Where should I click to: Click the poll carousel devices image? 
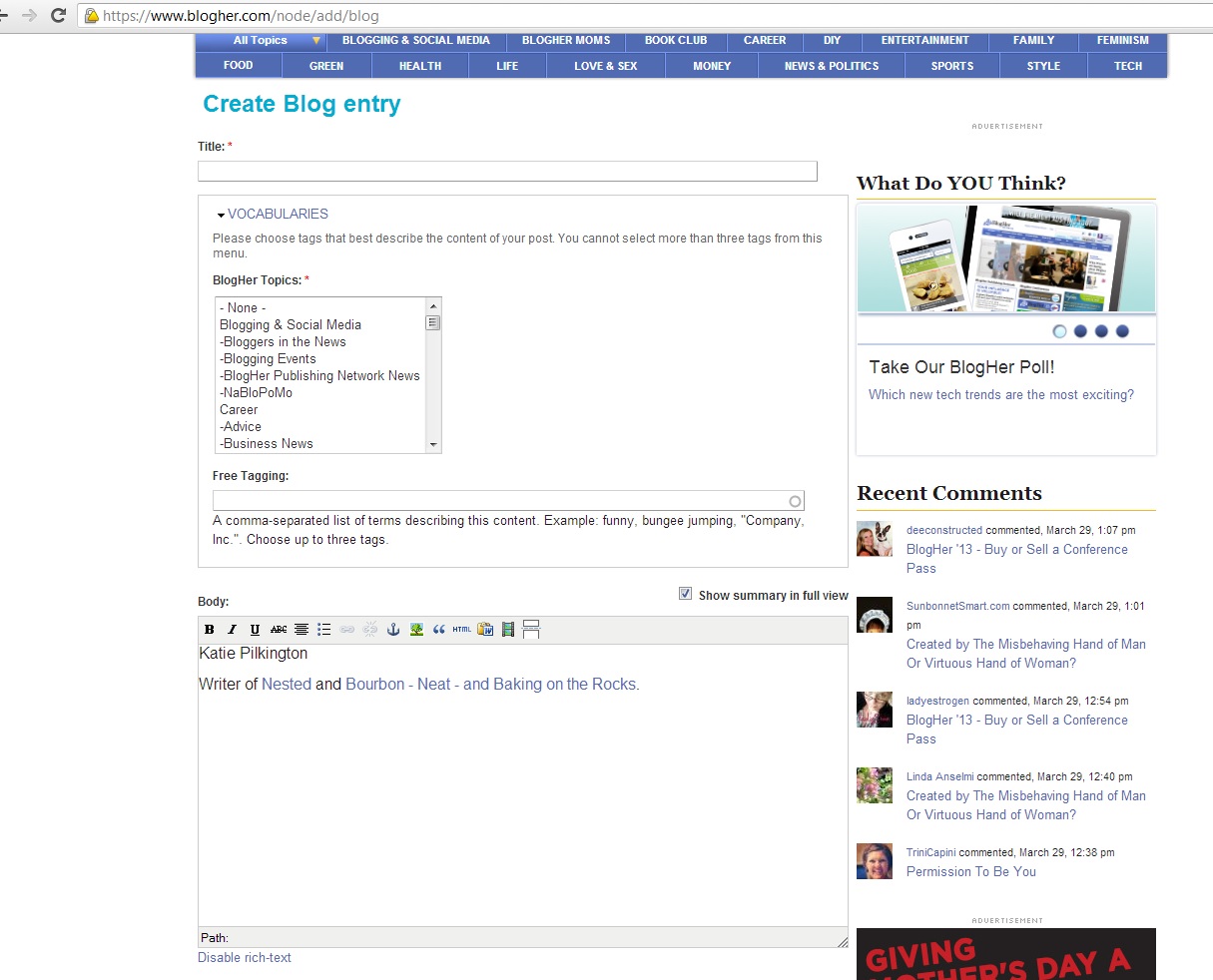(1006, 258)
